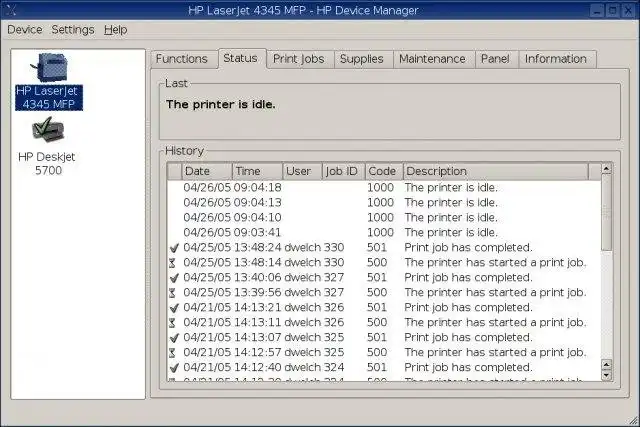
Task: Click time 13:48:14 in history
Action: (x=258, y=262)
